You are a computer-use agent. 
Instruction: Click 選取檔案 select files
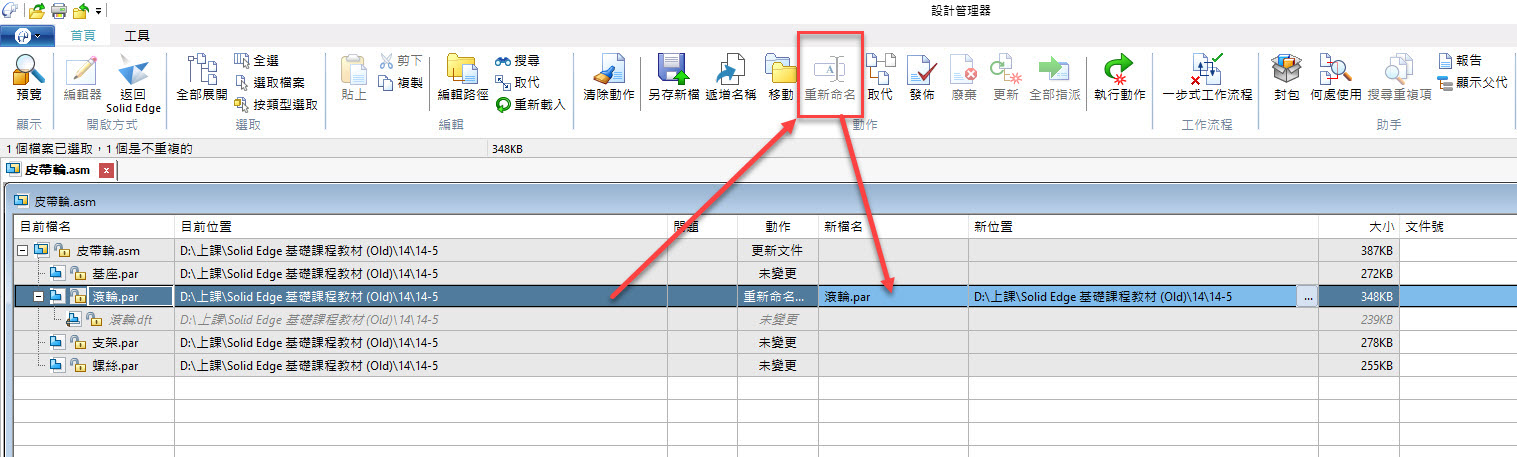click(x=270, y=82)
